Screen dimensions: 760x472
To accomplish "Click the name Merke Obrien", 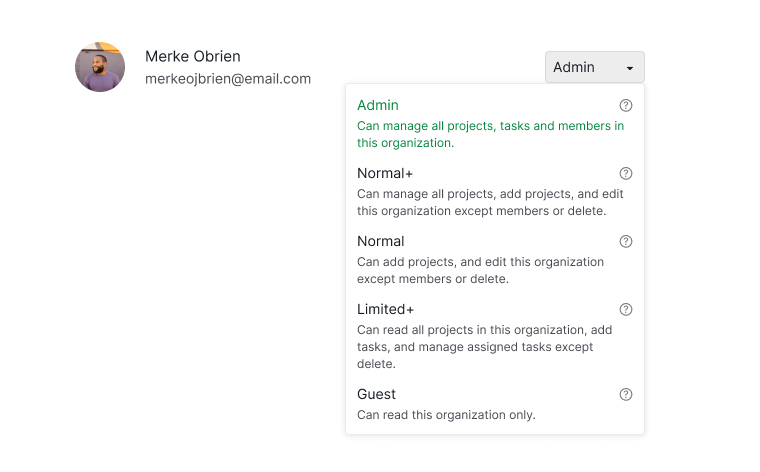I will 193,56.
